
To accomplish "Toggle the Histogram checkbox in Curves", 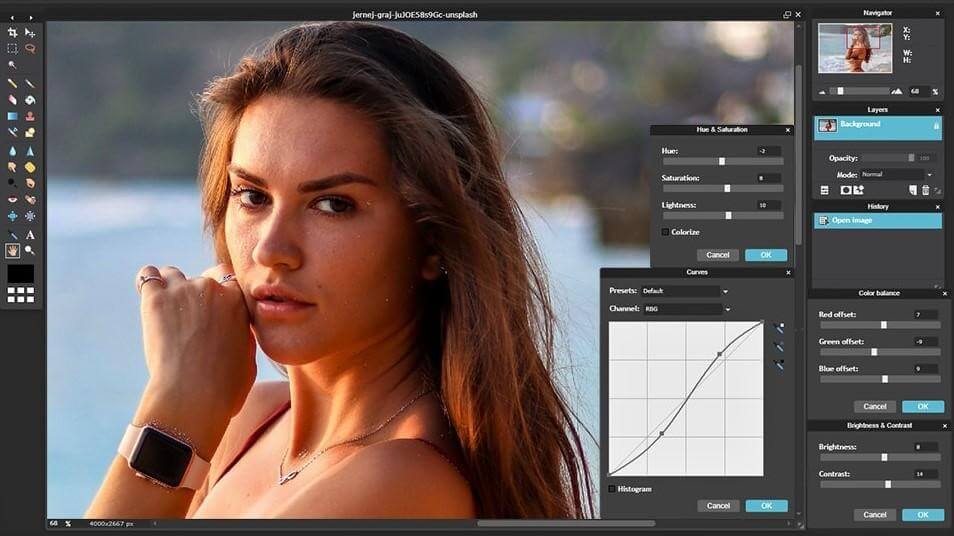I will (612, 489).
